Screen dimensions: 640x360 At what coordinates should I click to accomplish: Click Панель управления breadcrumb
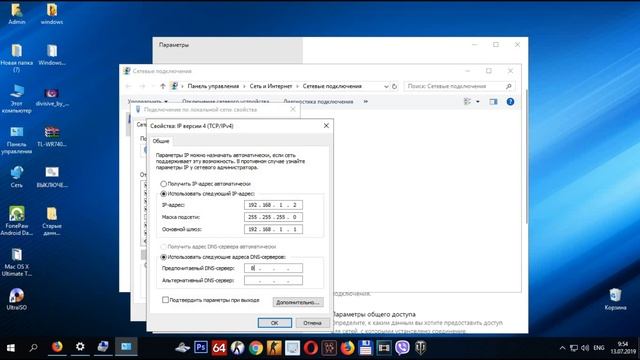pyautogui.click(x=213, y=86)
